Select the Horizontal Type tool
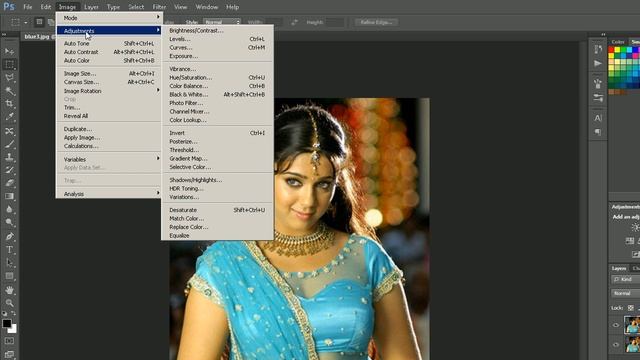640x360 pixels. pos(9,249)
